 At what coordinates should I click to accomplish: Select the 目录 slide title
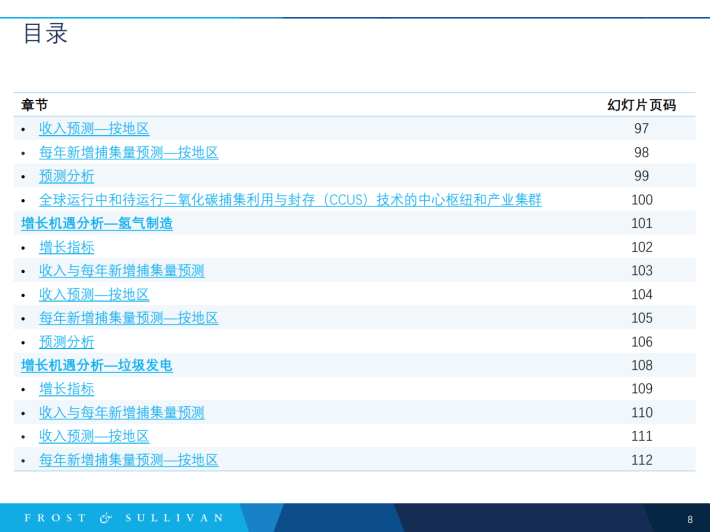(x=45, y=34)
